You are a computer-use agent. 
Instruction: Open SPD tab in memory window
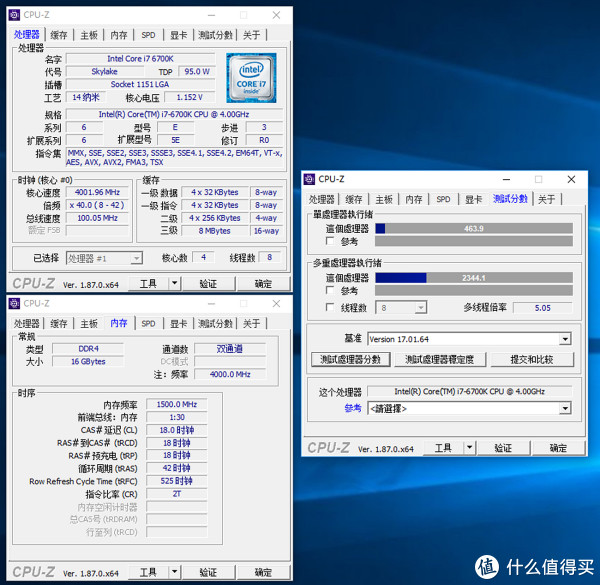tap(148, 324)
